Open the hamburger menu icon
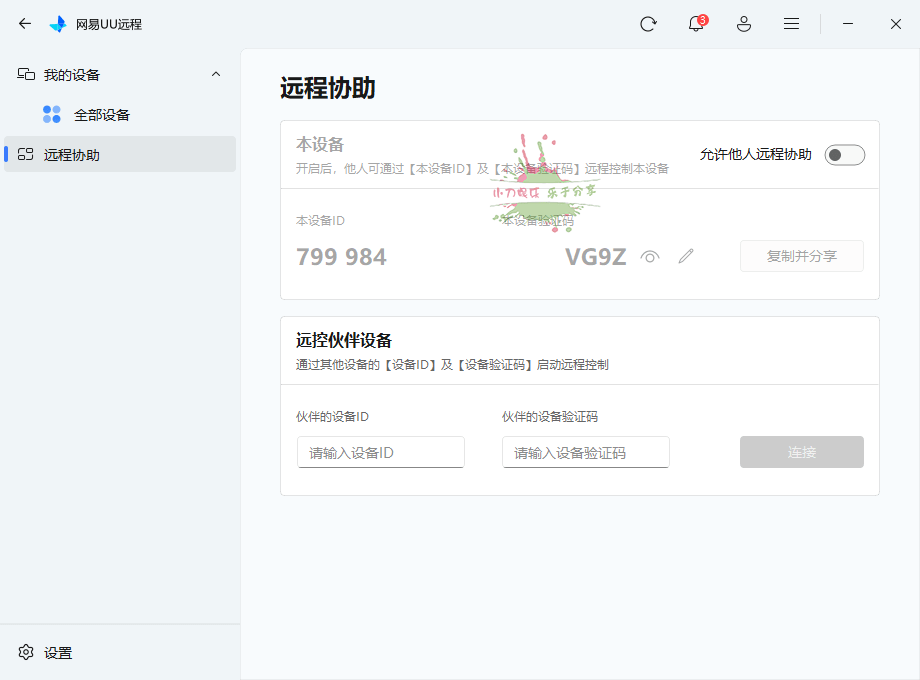The height and width of the screenshot is (680, 920). pos(791,23)
